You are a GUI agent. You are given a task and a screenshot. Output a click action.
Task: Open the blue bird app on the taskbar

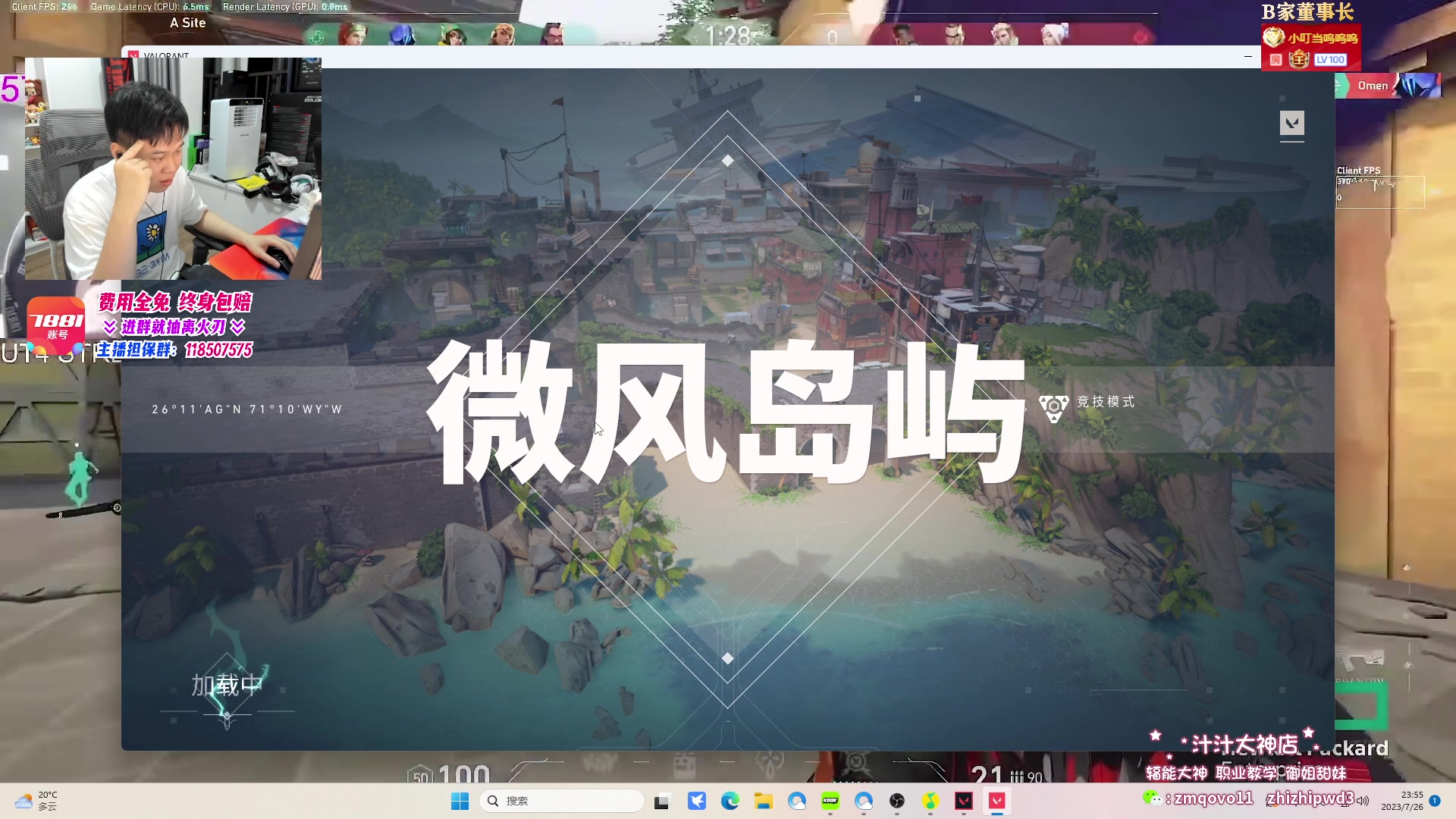[x=696, y=801]
